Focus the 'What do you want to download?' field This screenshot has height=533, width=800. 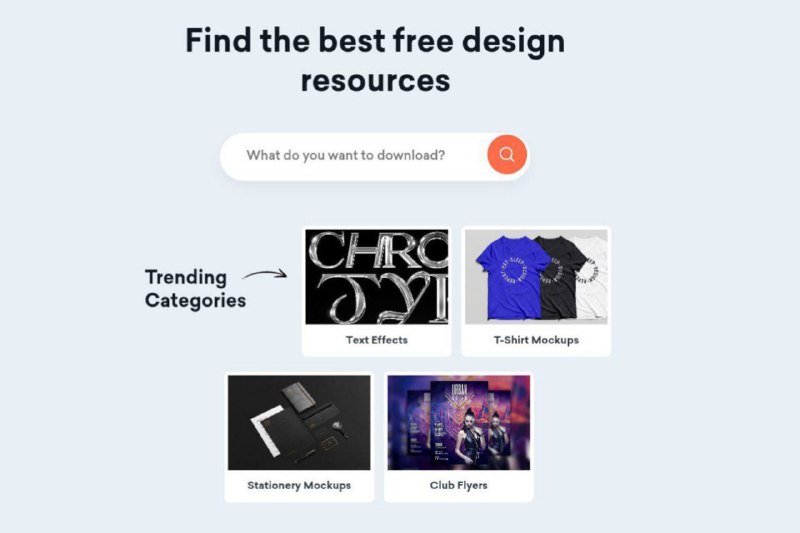(x=352, y=155)
